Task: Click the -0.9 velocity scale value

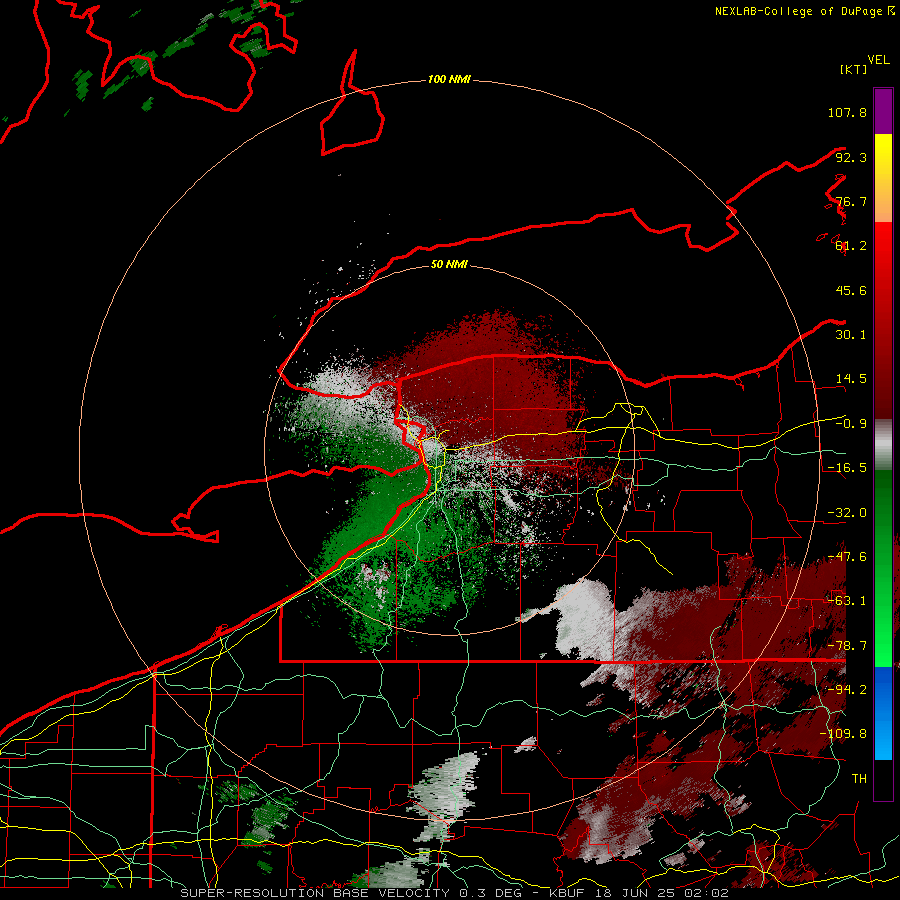Action: [851, 424]
